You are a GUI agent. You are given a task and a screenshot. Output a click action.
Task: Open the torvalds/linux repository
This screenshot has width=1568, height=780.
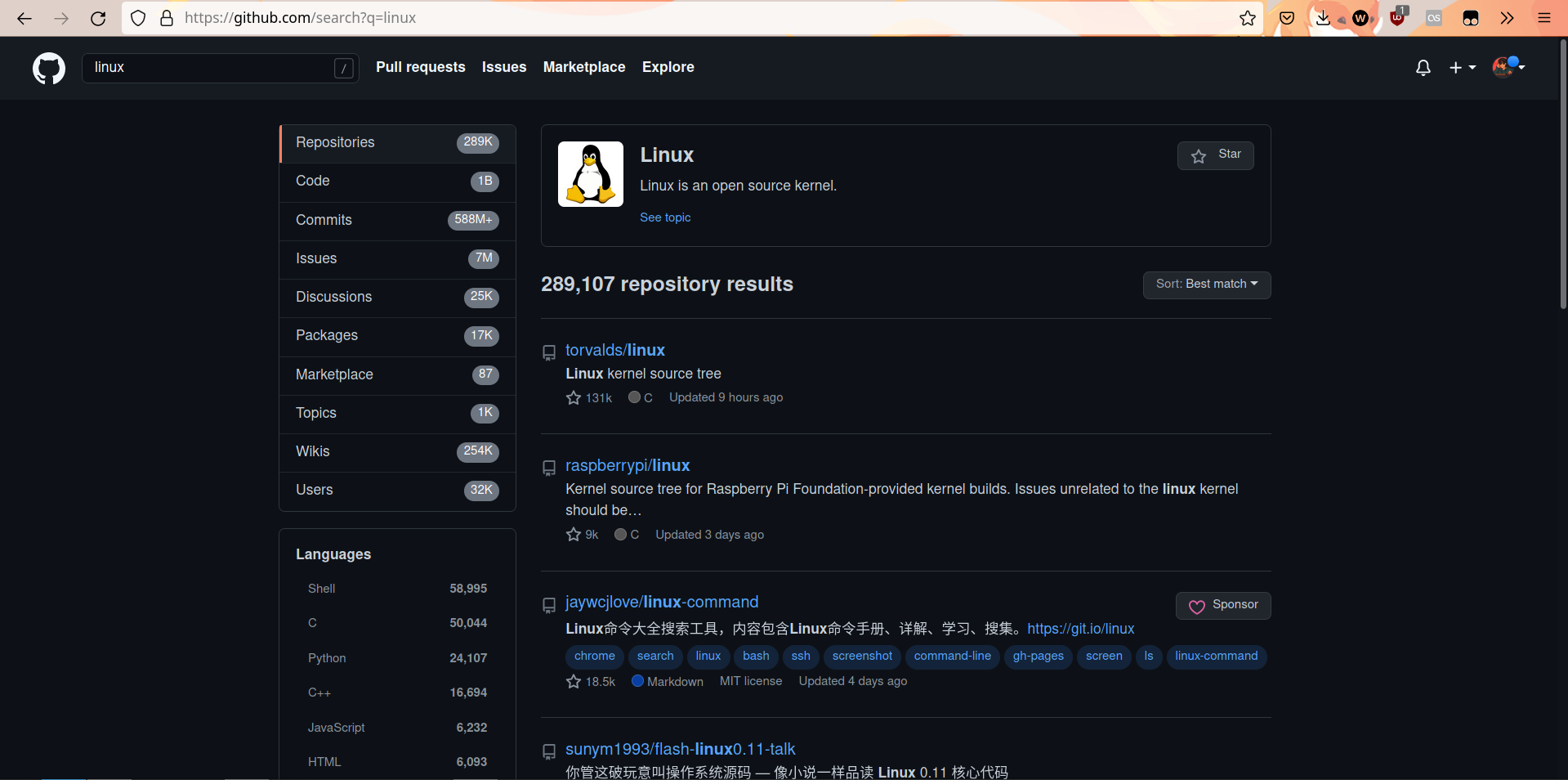click(x=615, y=350)
